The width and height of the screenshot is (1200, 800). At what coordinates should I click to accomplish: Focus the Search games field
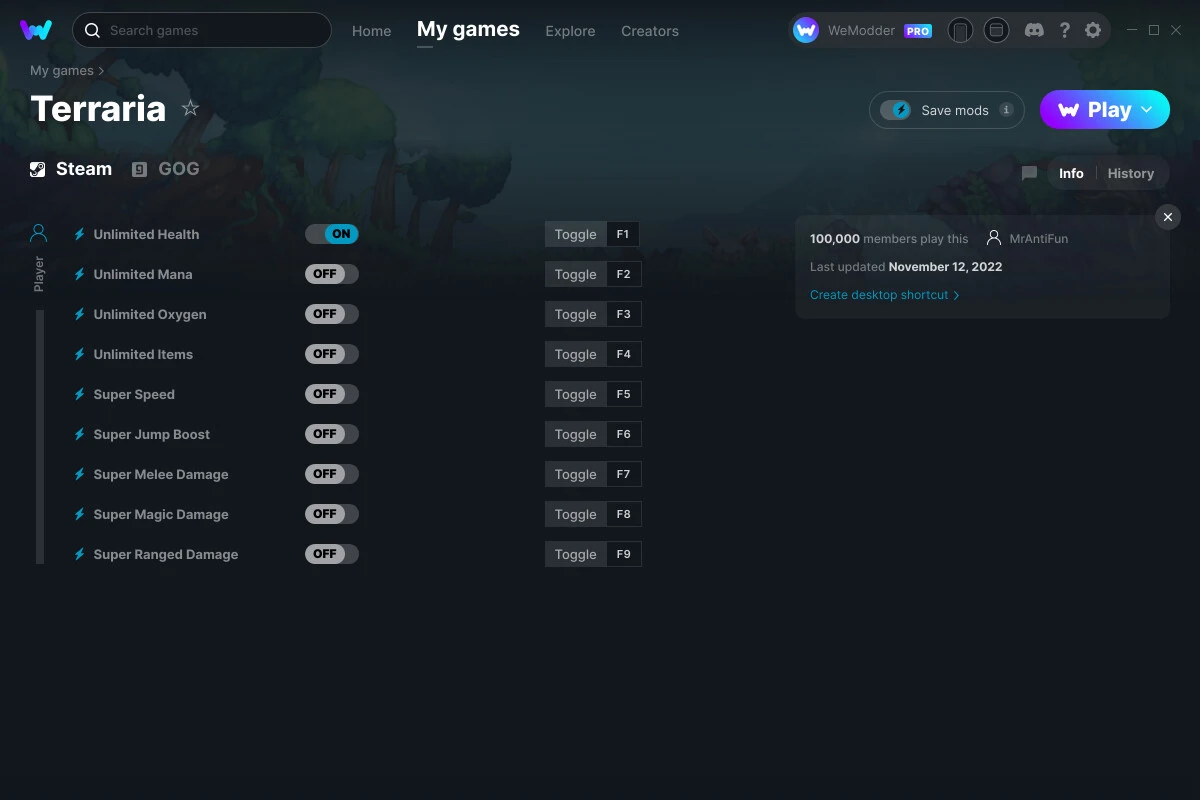(202, 30)
